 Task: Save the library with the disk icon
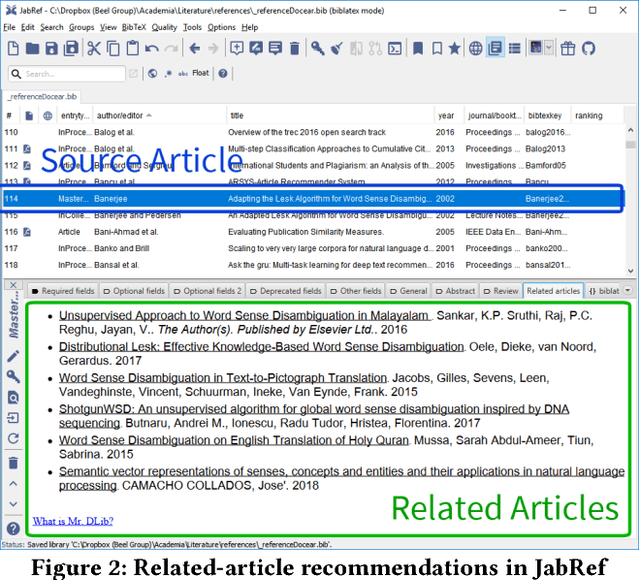[x=51, y=49]
